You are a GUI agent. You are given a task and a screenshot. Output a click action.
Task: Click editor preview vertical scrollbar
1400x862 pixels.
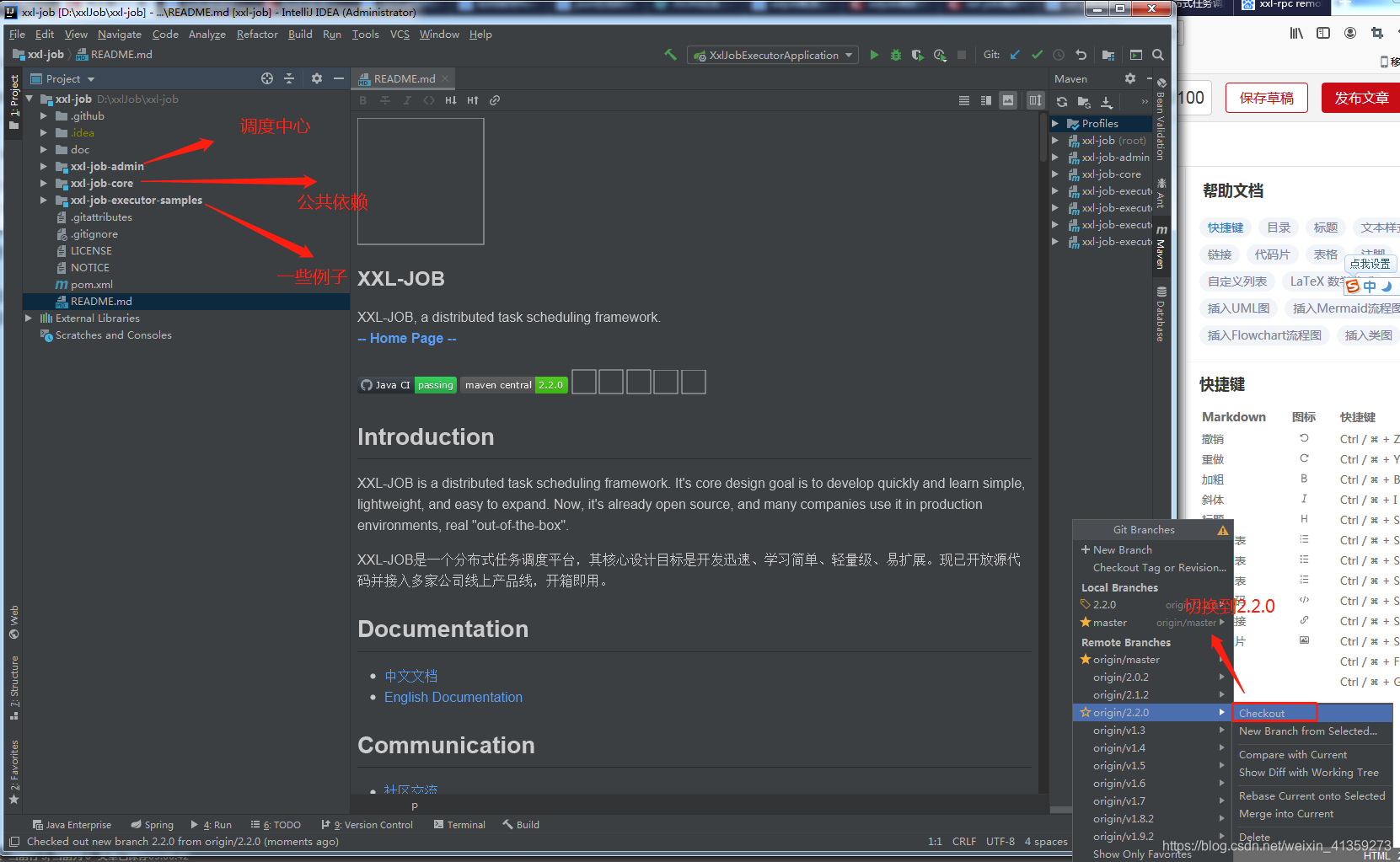[1043, 139]
